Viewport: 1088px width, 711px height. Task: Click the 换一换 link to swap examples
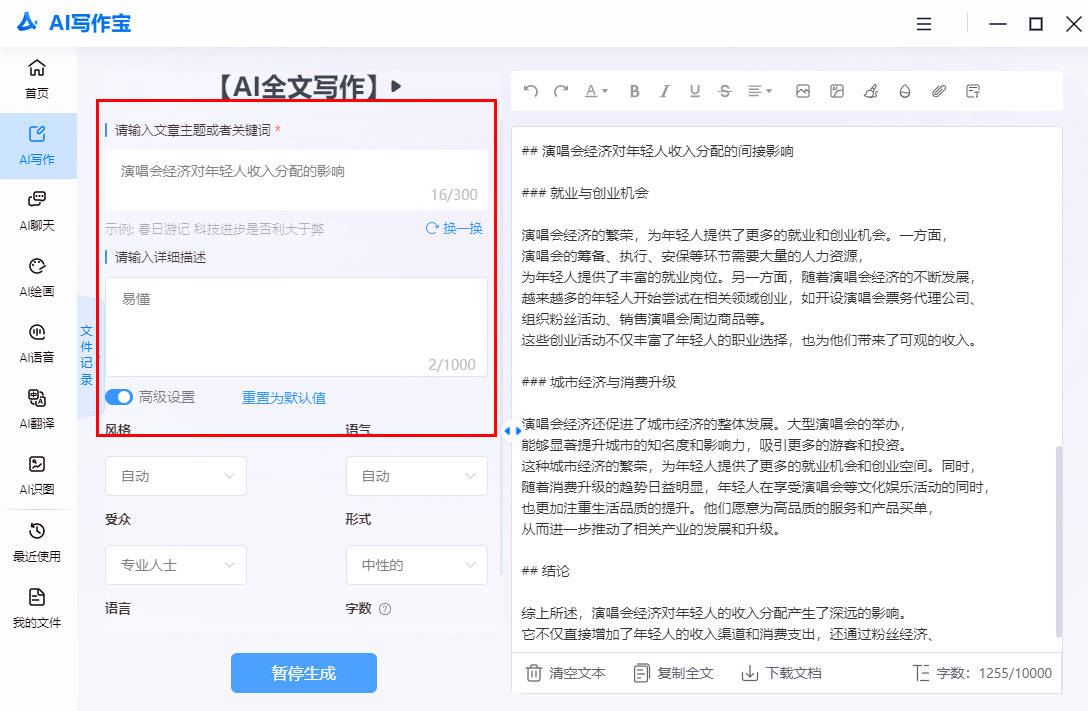[x=453, y=228]
